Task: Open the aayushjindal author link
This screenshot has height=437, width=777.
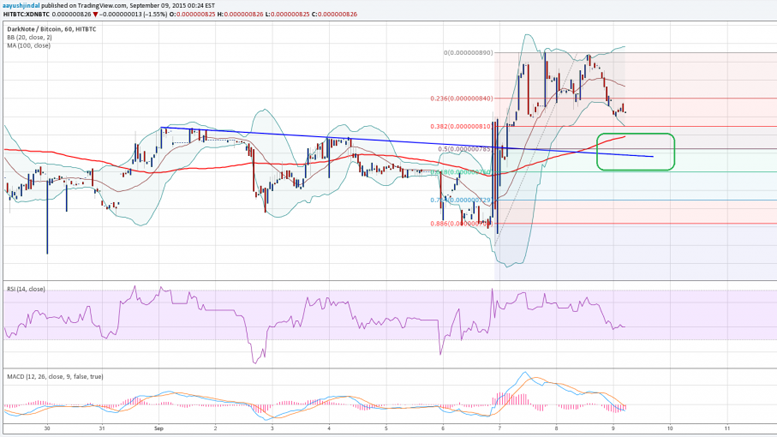Action: click(21, 5)
